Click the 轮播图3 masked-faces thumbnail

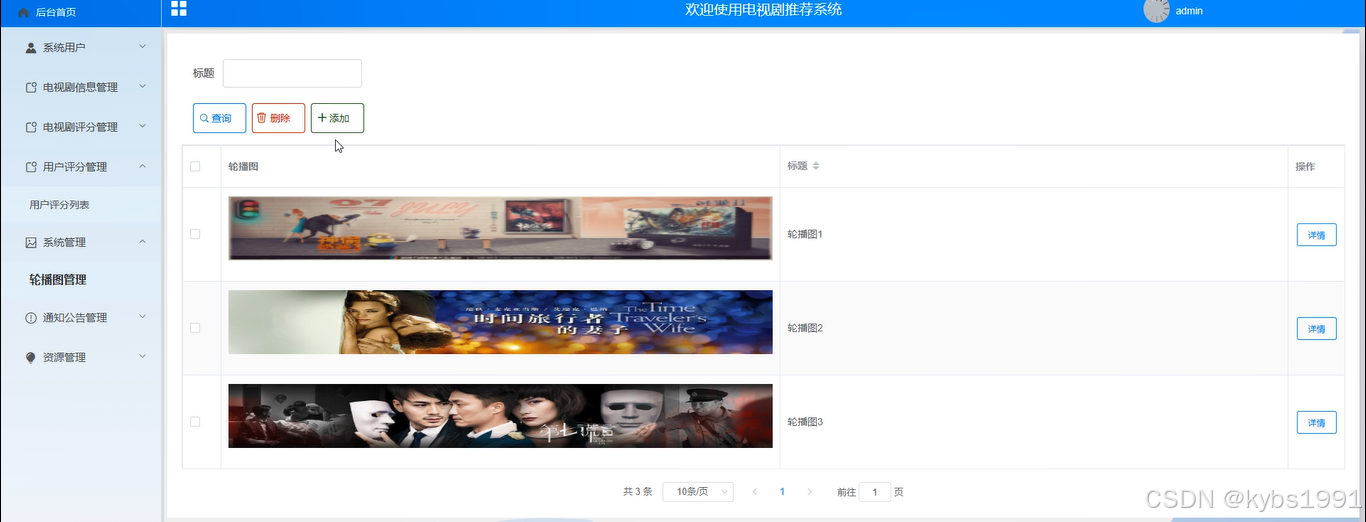pos(500,416)
